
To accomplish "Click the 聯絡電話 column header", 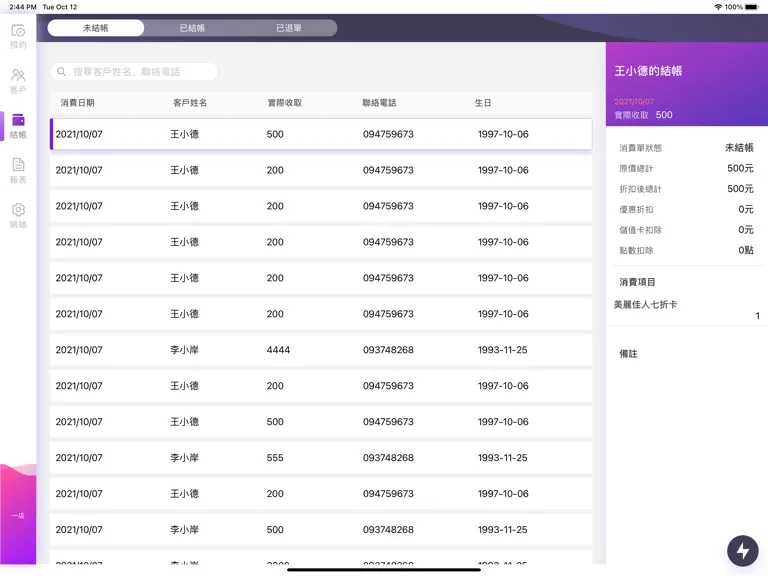I will coord(379,103).
